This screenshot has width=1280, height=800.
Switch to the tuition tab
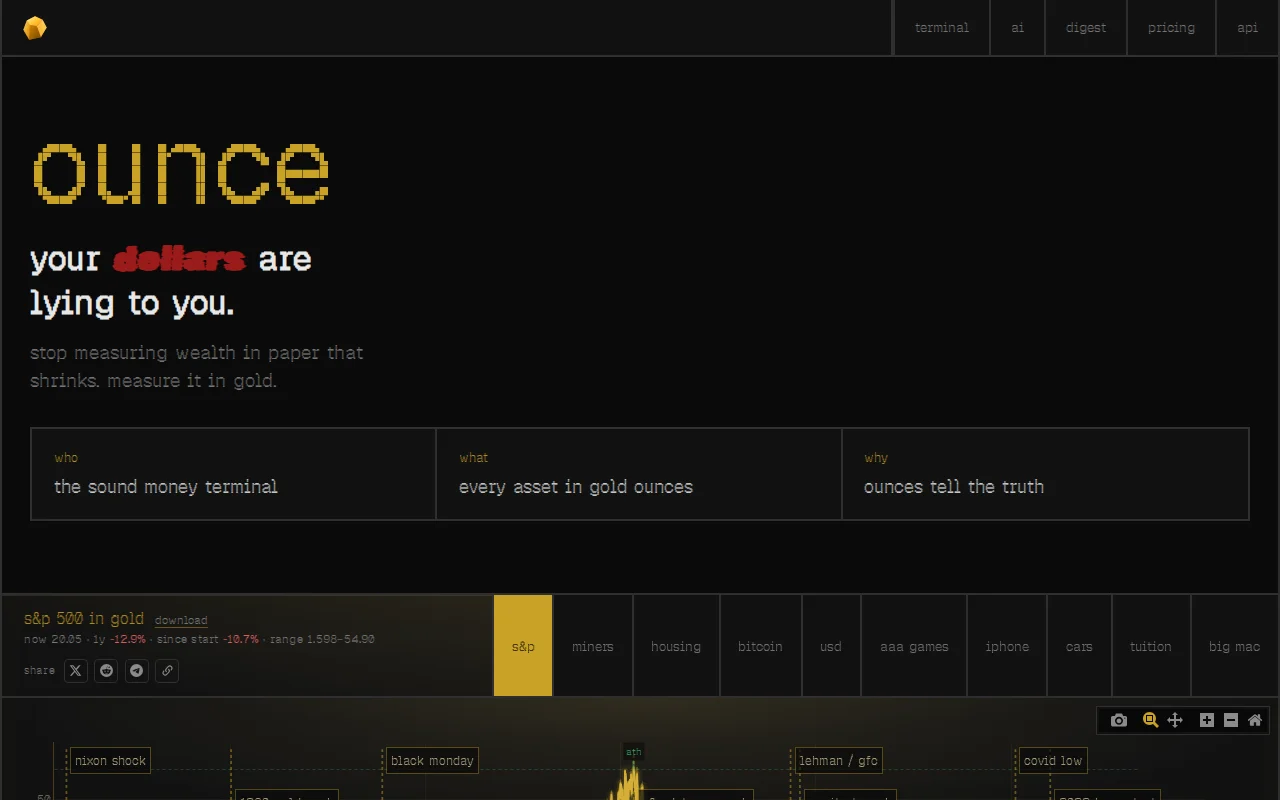coord(1151,646)
